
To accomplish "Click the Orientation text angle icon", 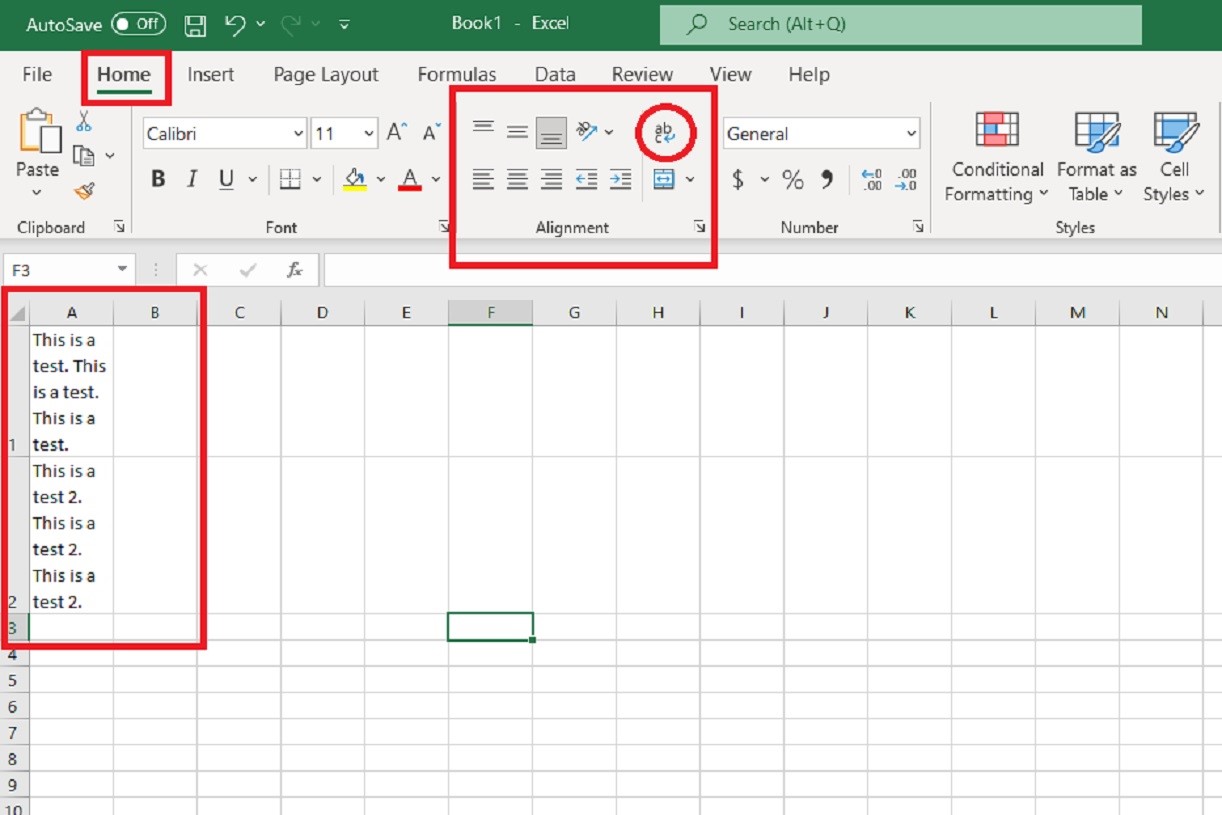I will [588, 131].
